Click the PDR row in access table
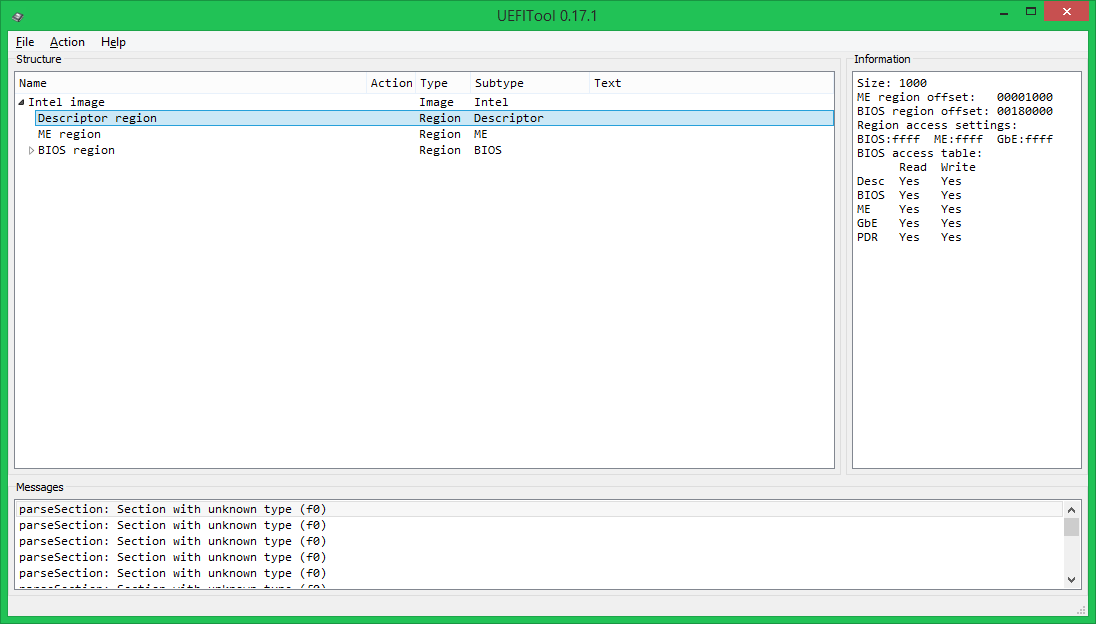Viewport: 1096px width, 624px height. click(909, 237)
